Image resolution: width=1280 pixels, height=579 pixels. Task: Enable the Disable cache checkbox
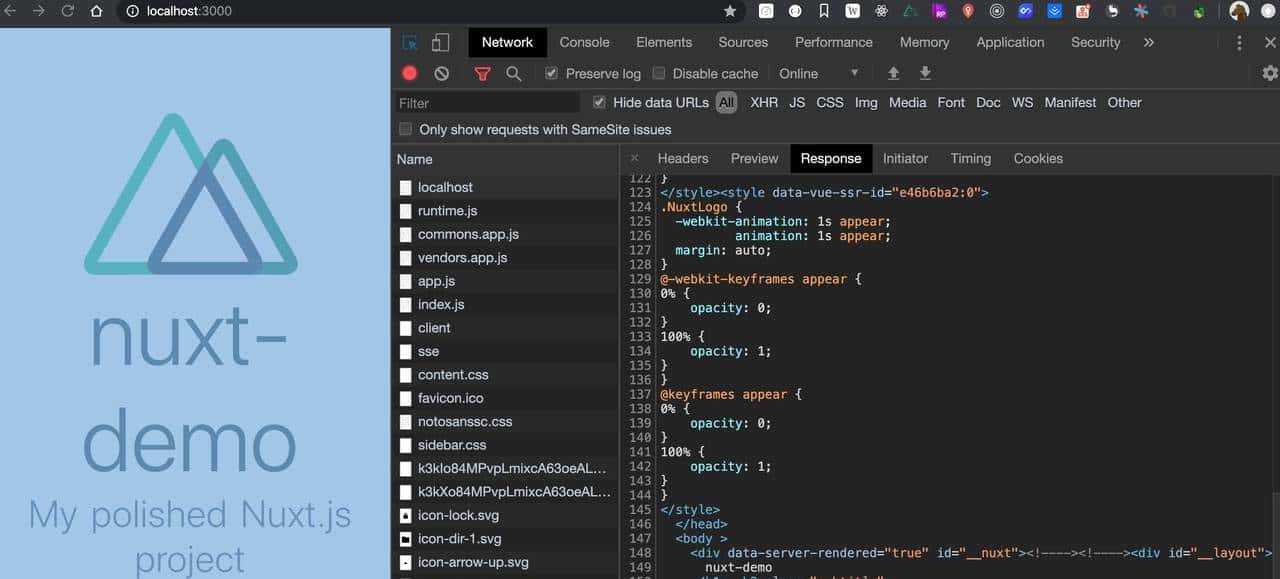(x=659, y=73)
